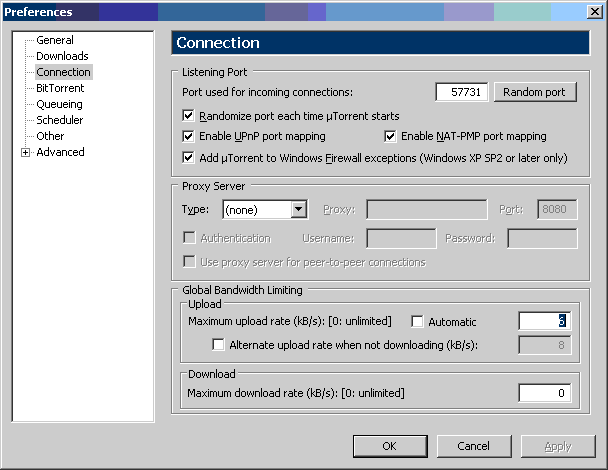Screen dimensions: 608x470
Task: Select General in the preferences tree
Action: (x=54, y=40)
